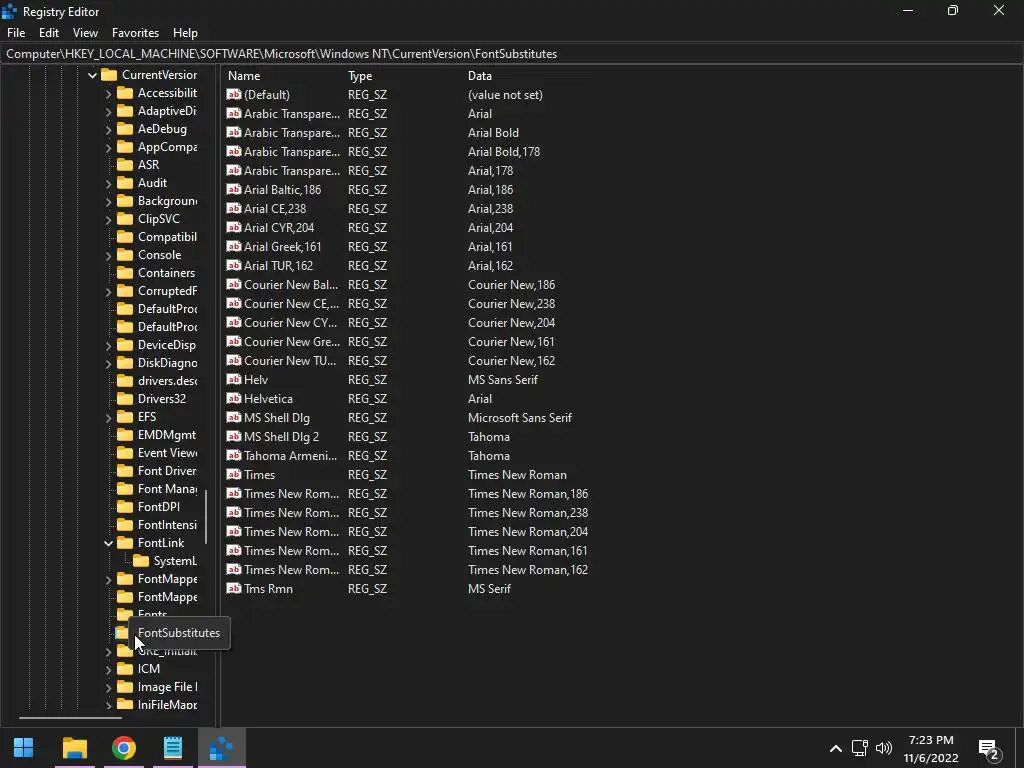Click the Helv value icon
This screenshot has height=768, width=1024.
tap(234, 379)
